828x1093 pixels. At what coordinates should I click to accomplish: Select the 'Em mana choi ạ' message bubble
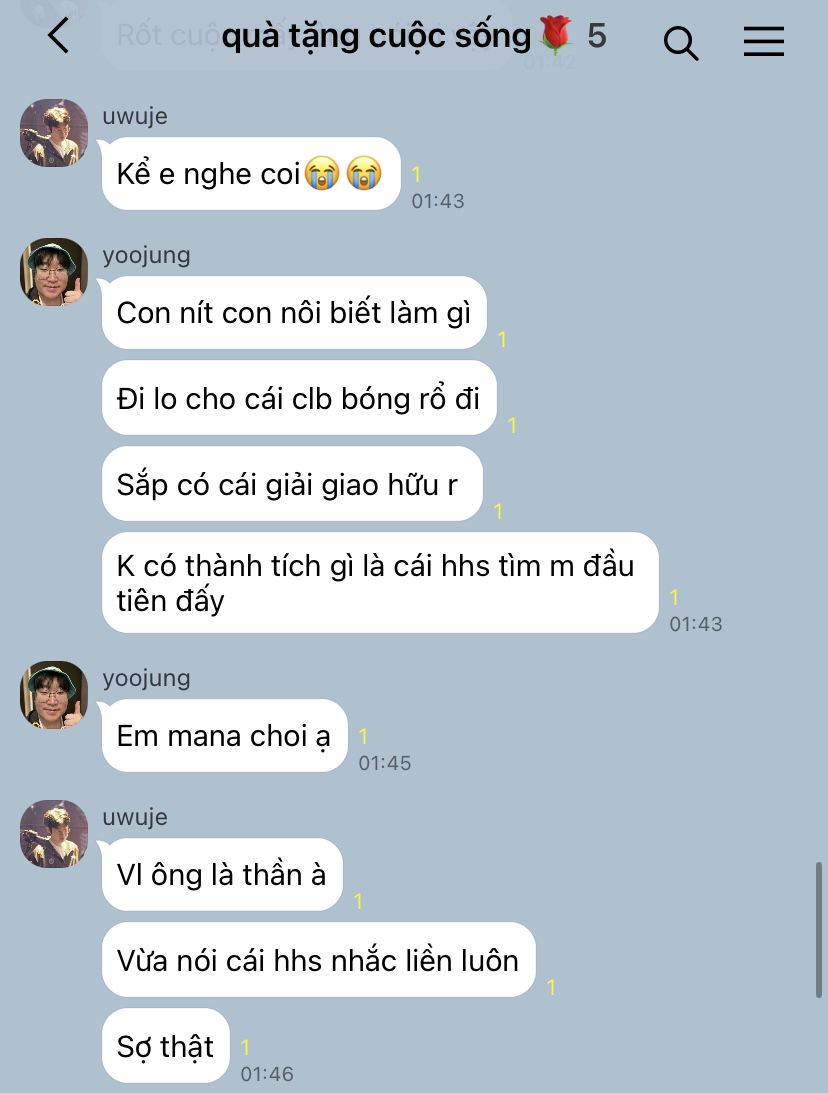(x=224, y=735)
